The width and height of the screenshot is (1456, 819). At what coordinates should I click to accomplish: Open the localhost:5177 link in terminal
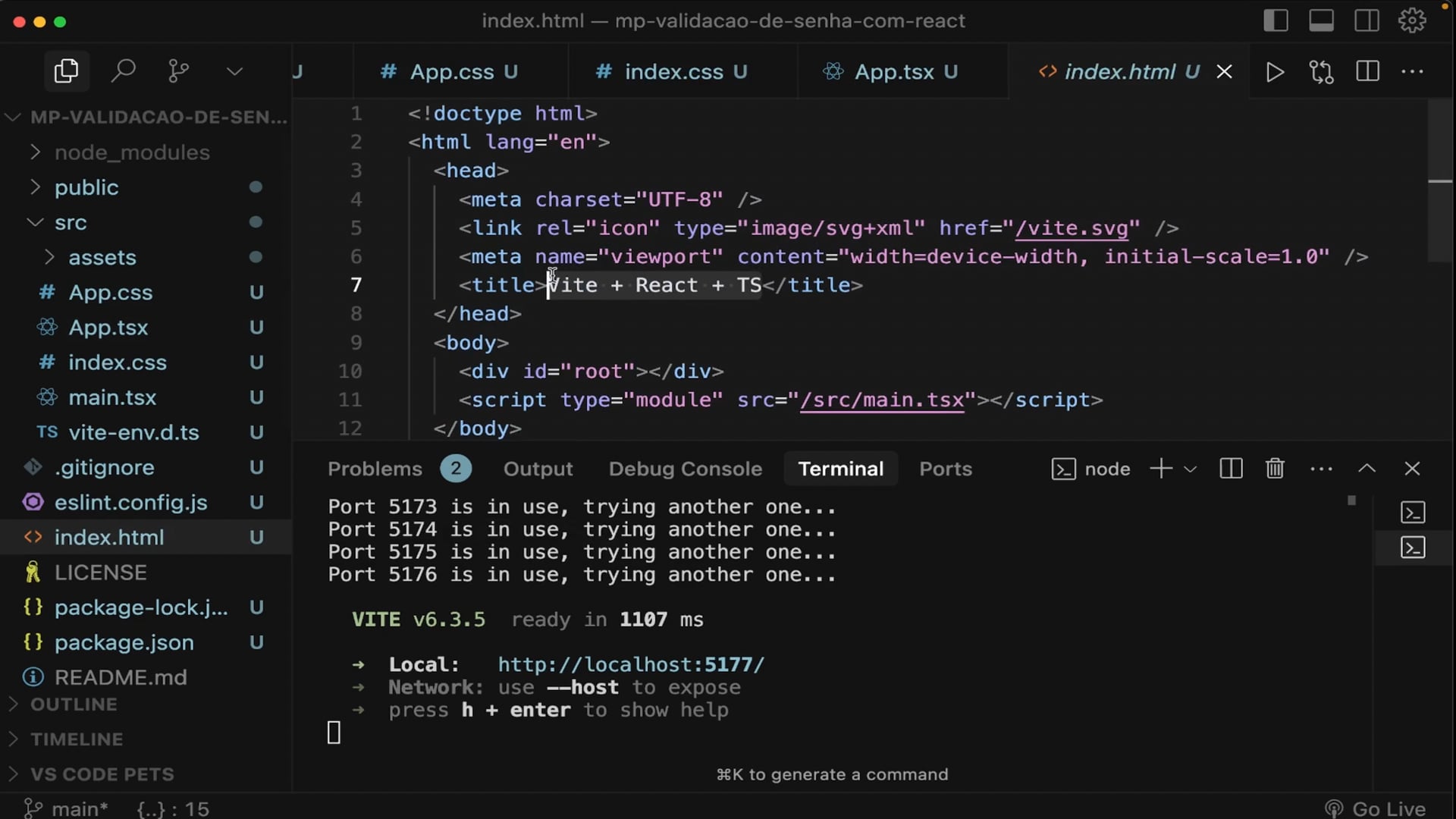[631, 664]
